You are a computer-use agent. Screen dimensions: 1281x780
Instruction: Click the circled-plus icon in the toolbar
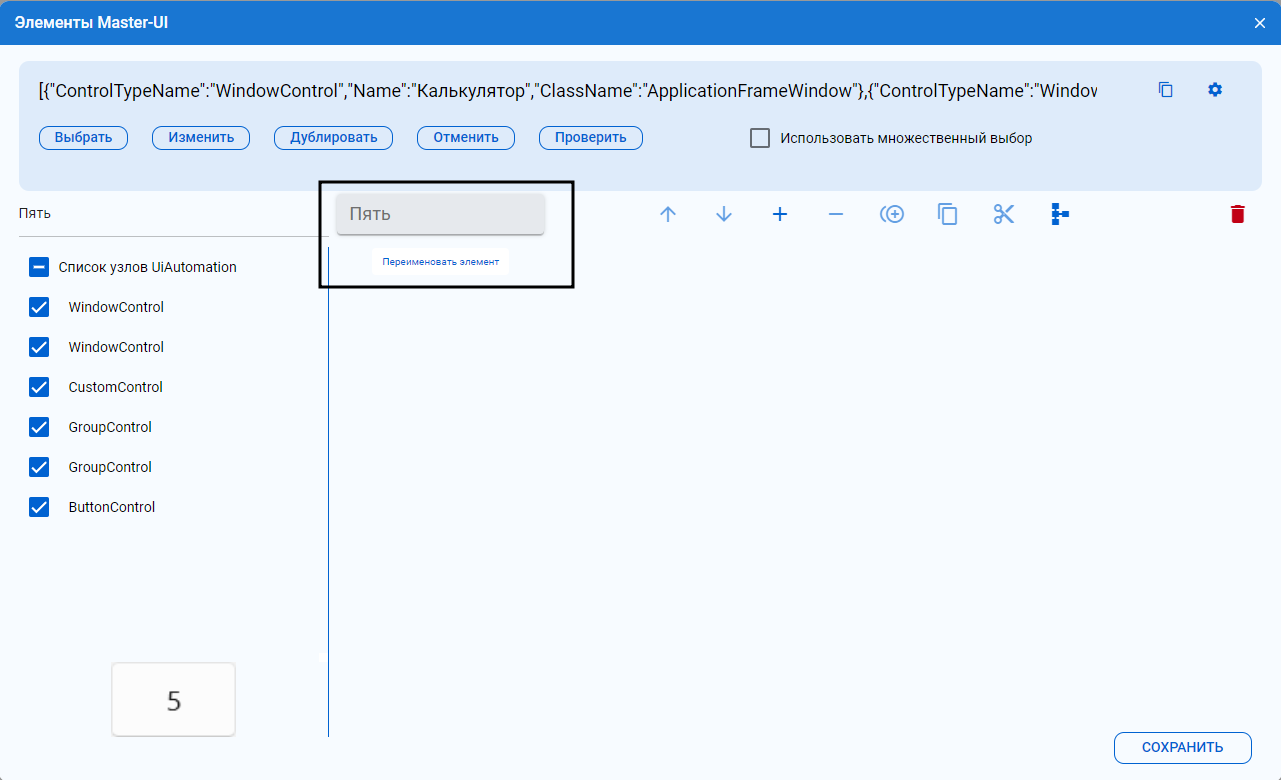point(892,214)
